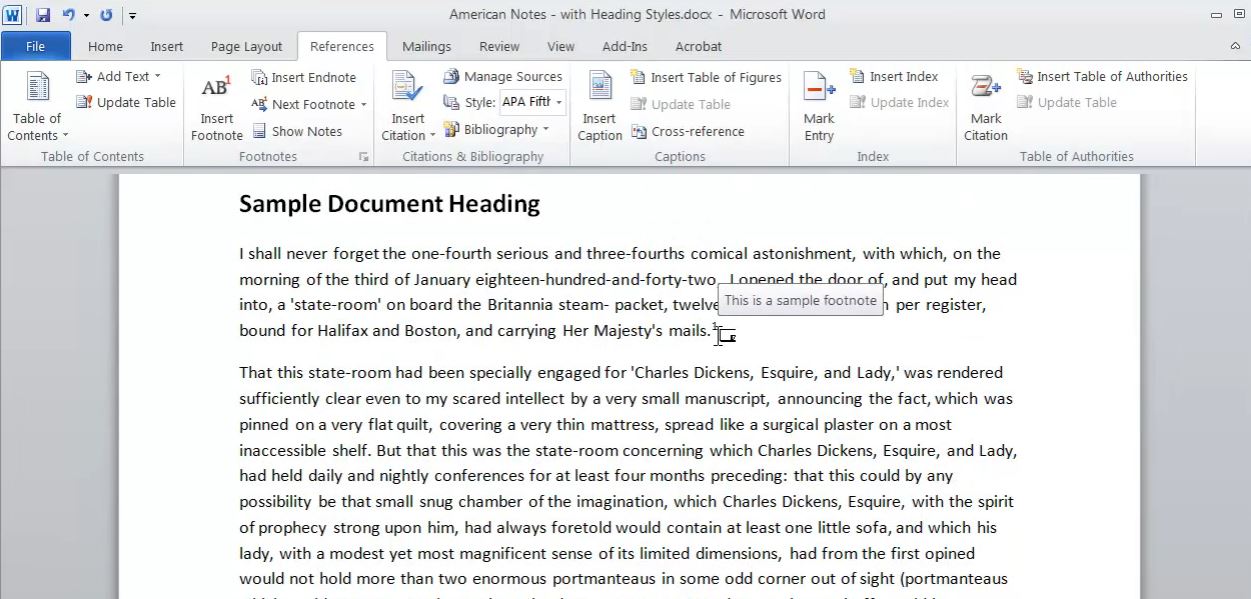Open the Next Footnote dropdown arrow
The height and width of the screenshot is (599, 1251).
pyautogui.click(x=364, y=104)
